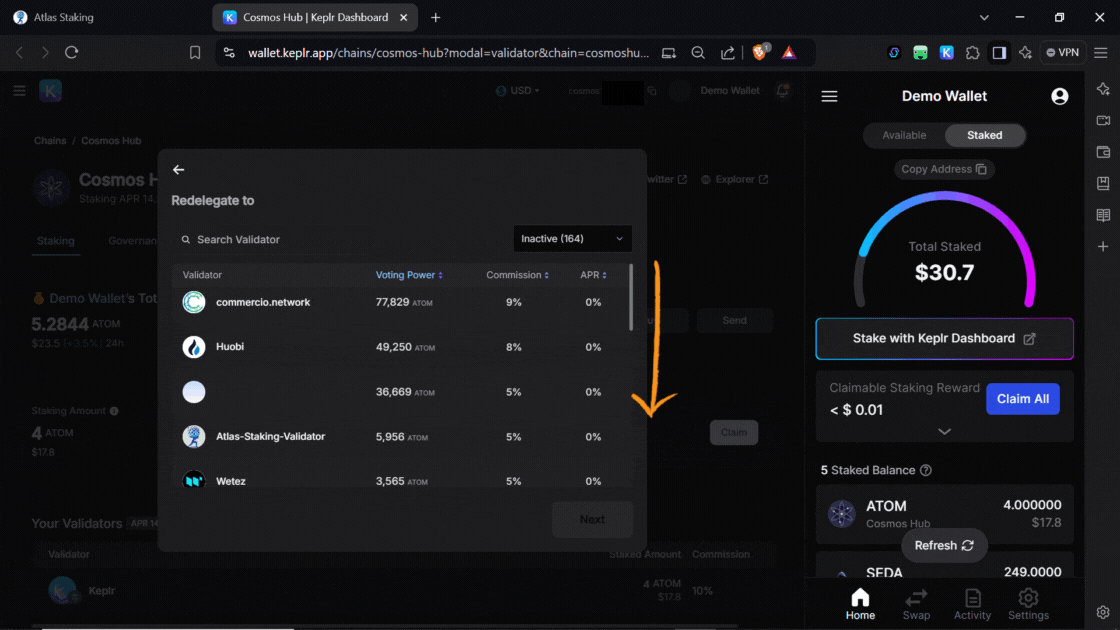Open the wallet account profile icon
This screenshot has width=1120, height=630.
tap(1060, 96)
